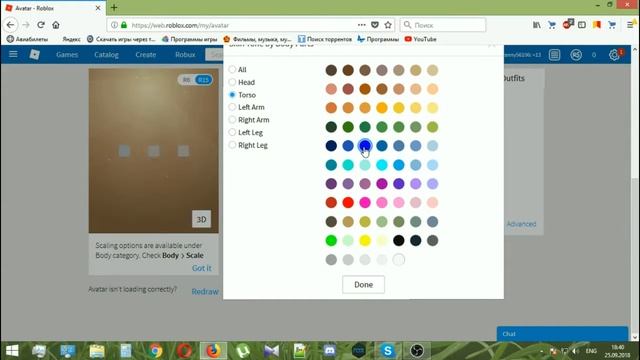The height and width of the screenshot is (360, 640).
Task: Pick the hot pink color swatch
Action: point(365,202)
